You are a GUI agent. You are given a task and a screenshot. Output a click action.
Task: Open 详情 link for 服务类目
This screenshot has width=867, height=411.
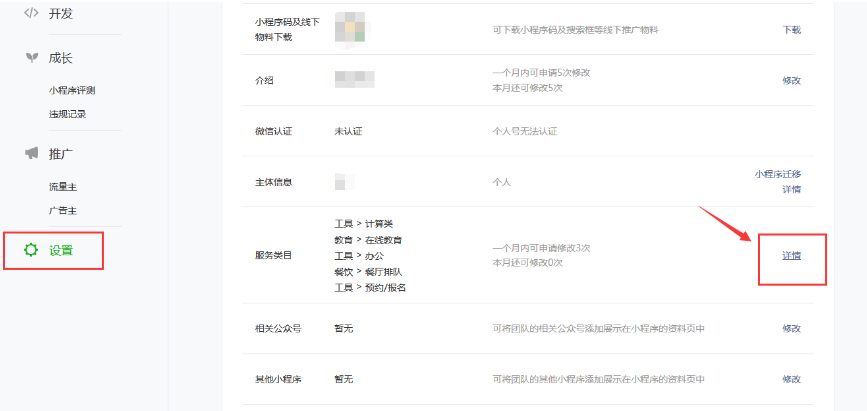791,255
